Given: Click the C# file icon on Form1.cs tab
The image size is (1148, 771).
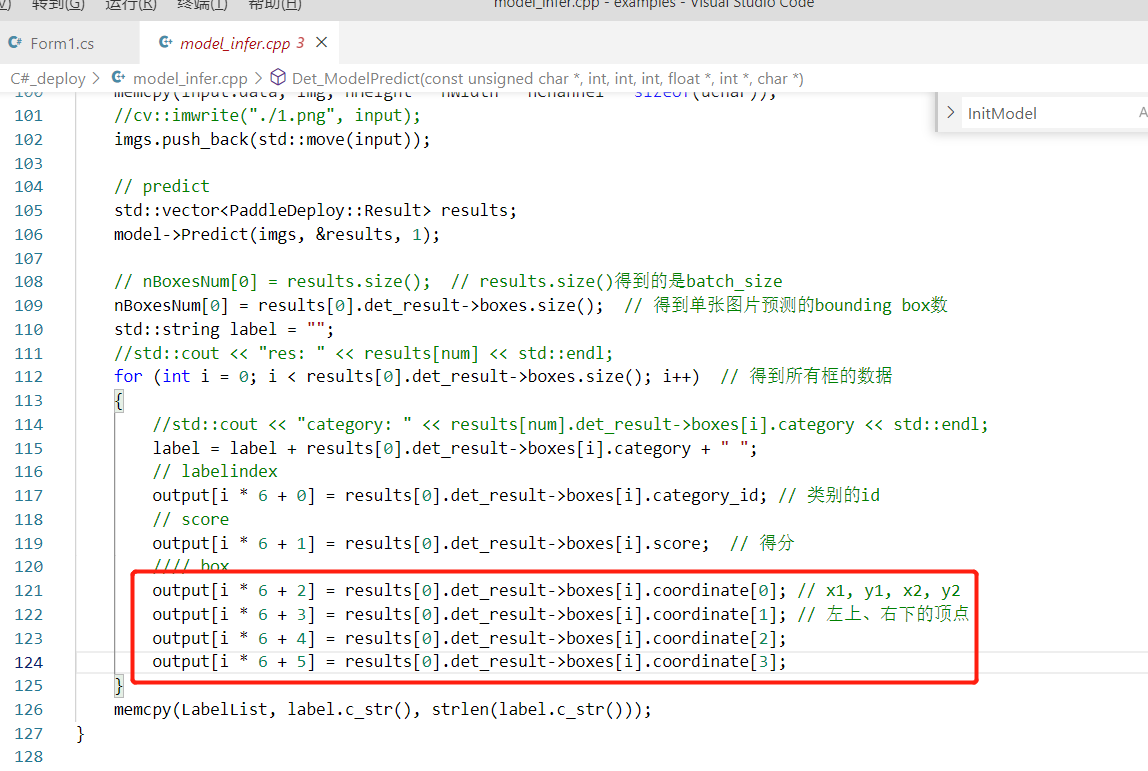Looking at the screenshot, I should point(15,42).
